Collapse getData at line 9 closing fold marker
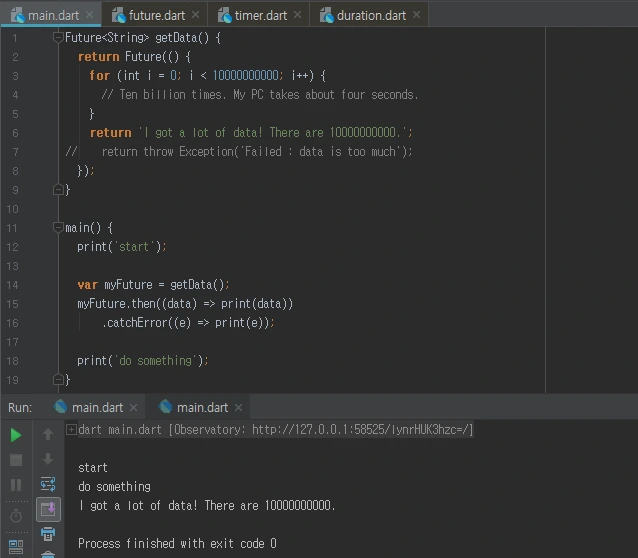 (58, 190)
